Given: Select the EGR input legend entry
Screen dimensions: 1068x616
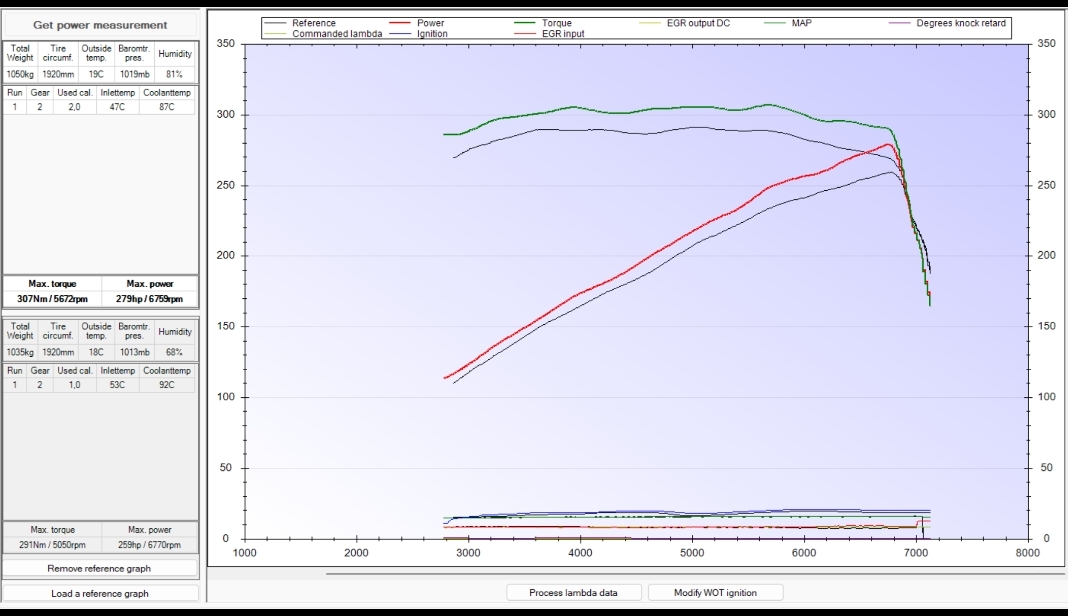Looking at the screenshot, I should click(562, 34).
